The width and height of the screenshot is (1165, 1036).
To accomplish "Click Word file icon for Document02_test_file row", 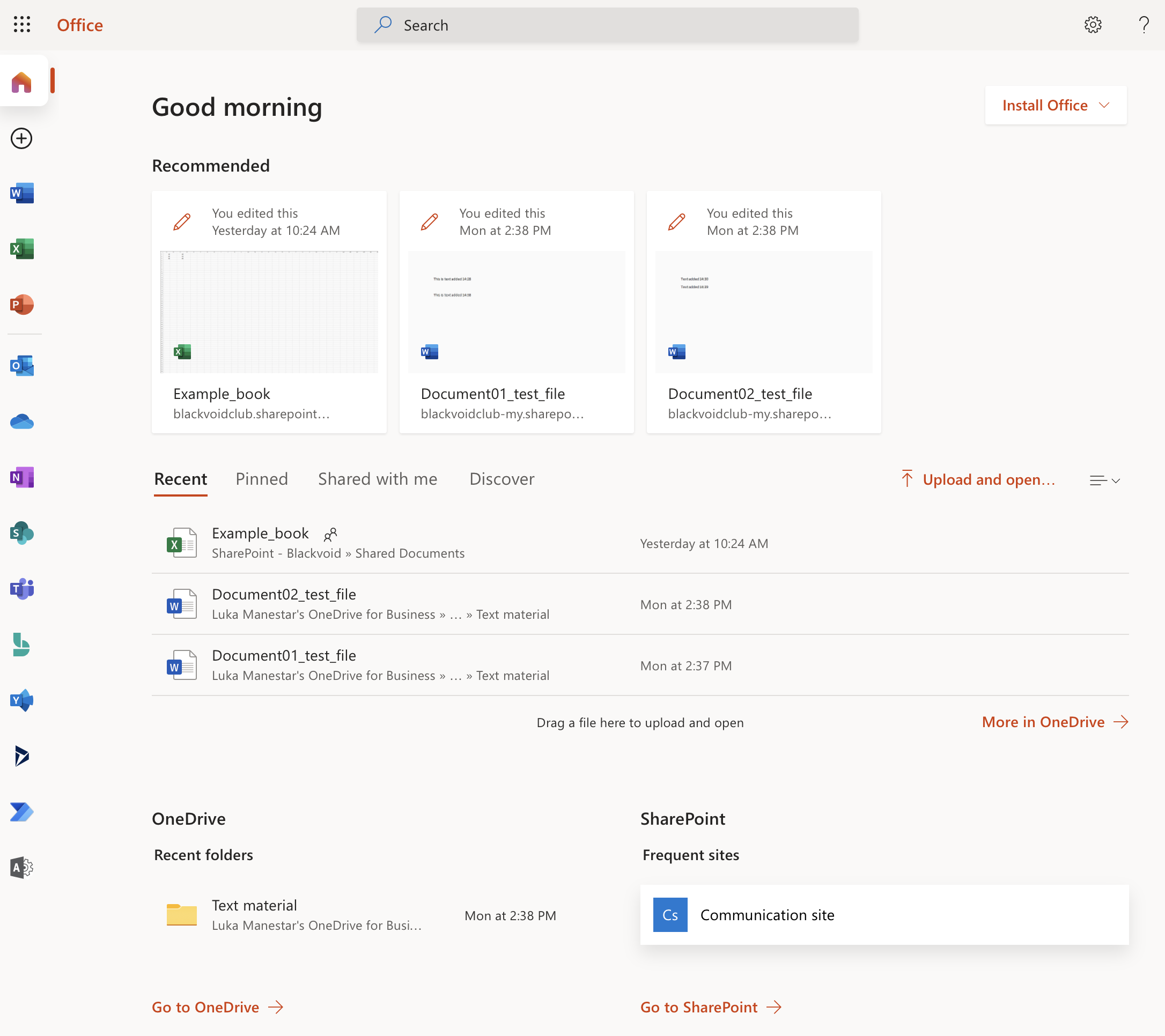I will 182,604.
